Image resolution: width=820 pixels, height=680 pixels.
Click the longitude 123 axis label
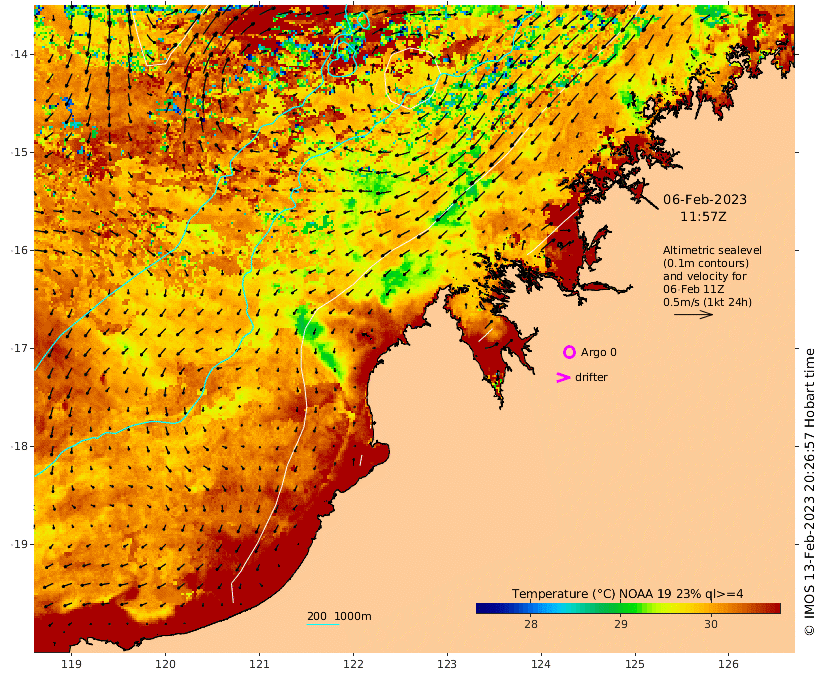coord(447,664)
